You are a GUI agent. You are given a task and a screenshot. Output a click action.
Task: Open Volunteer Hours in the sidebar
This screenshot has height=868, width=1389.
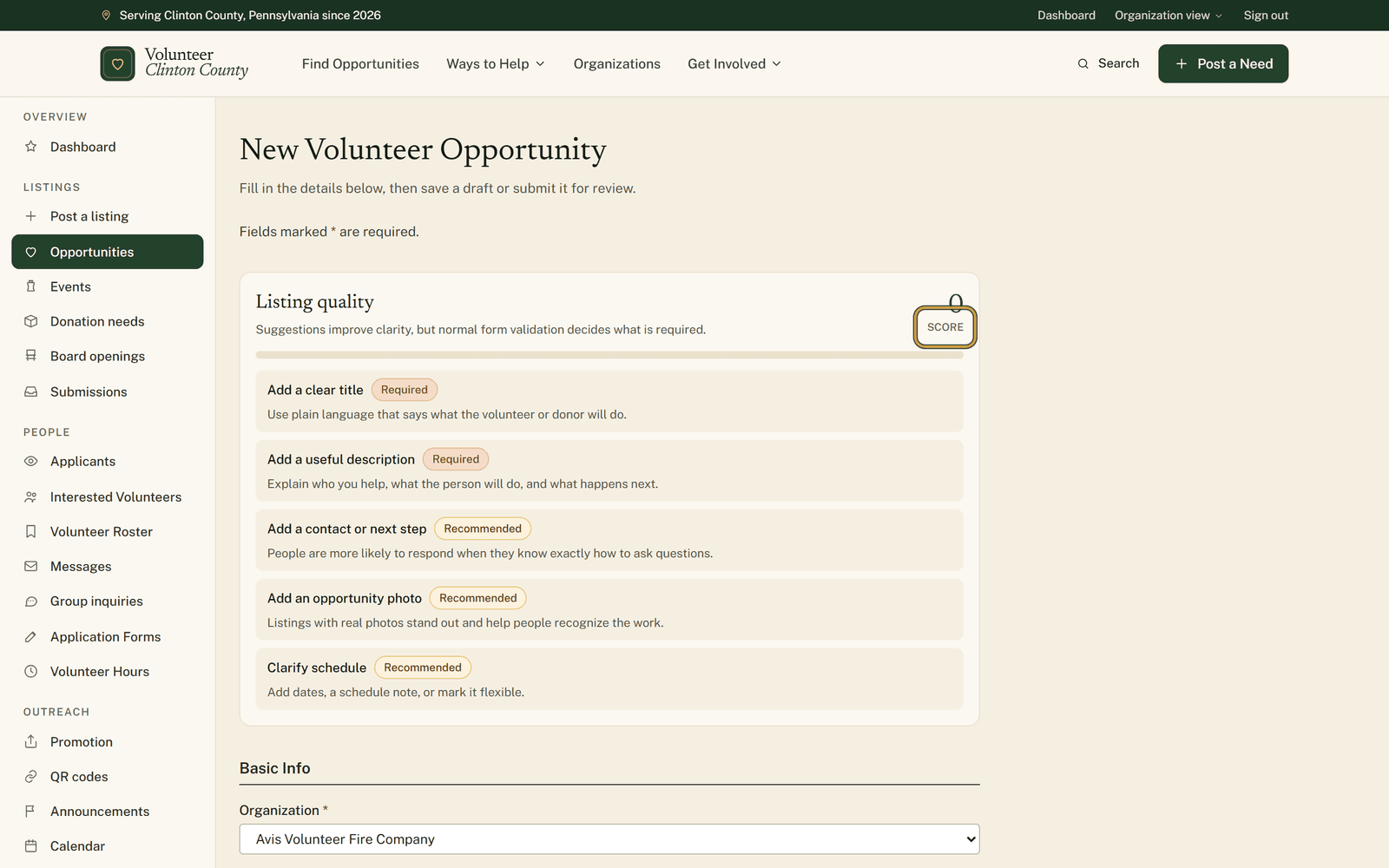tap(108, 671)
